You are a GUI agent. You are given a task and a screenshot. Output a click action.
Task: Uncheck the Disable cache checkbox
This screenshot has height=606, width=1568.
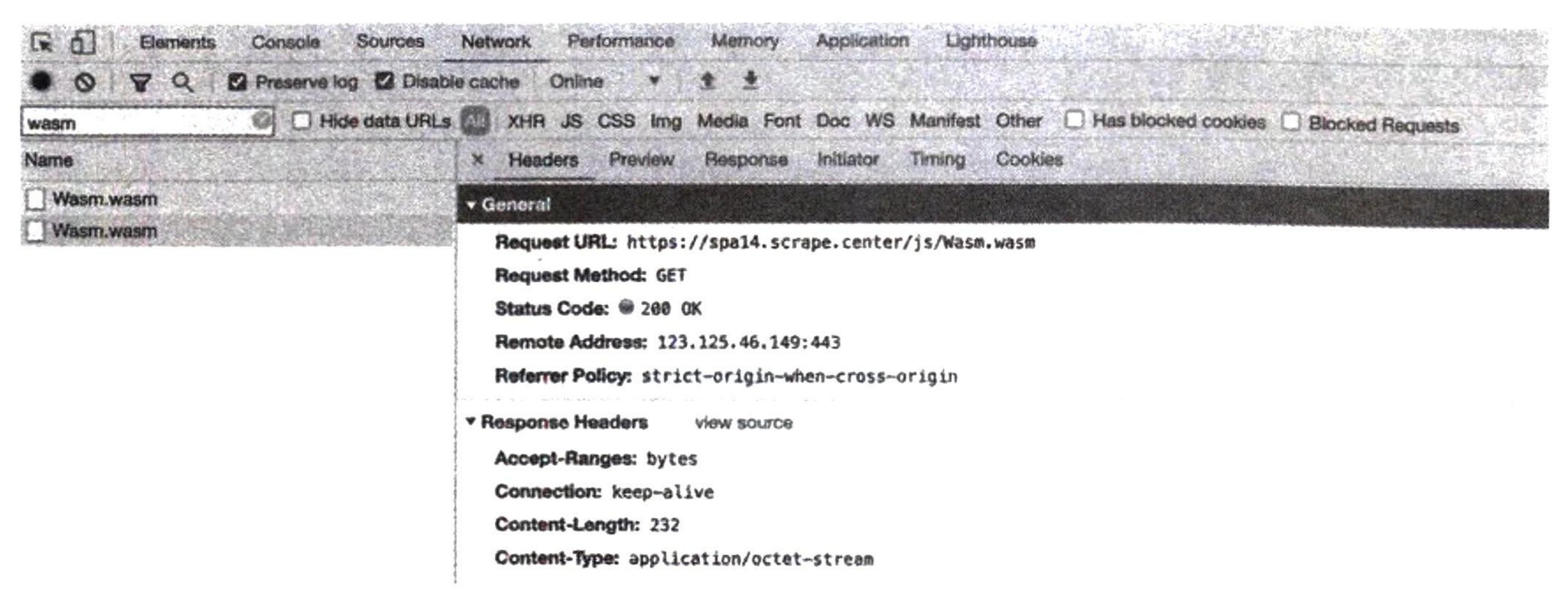click(384, 81)
